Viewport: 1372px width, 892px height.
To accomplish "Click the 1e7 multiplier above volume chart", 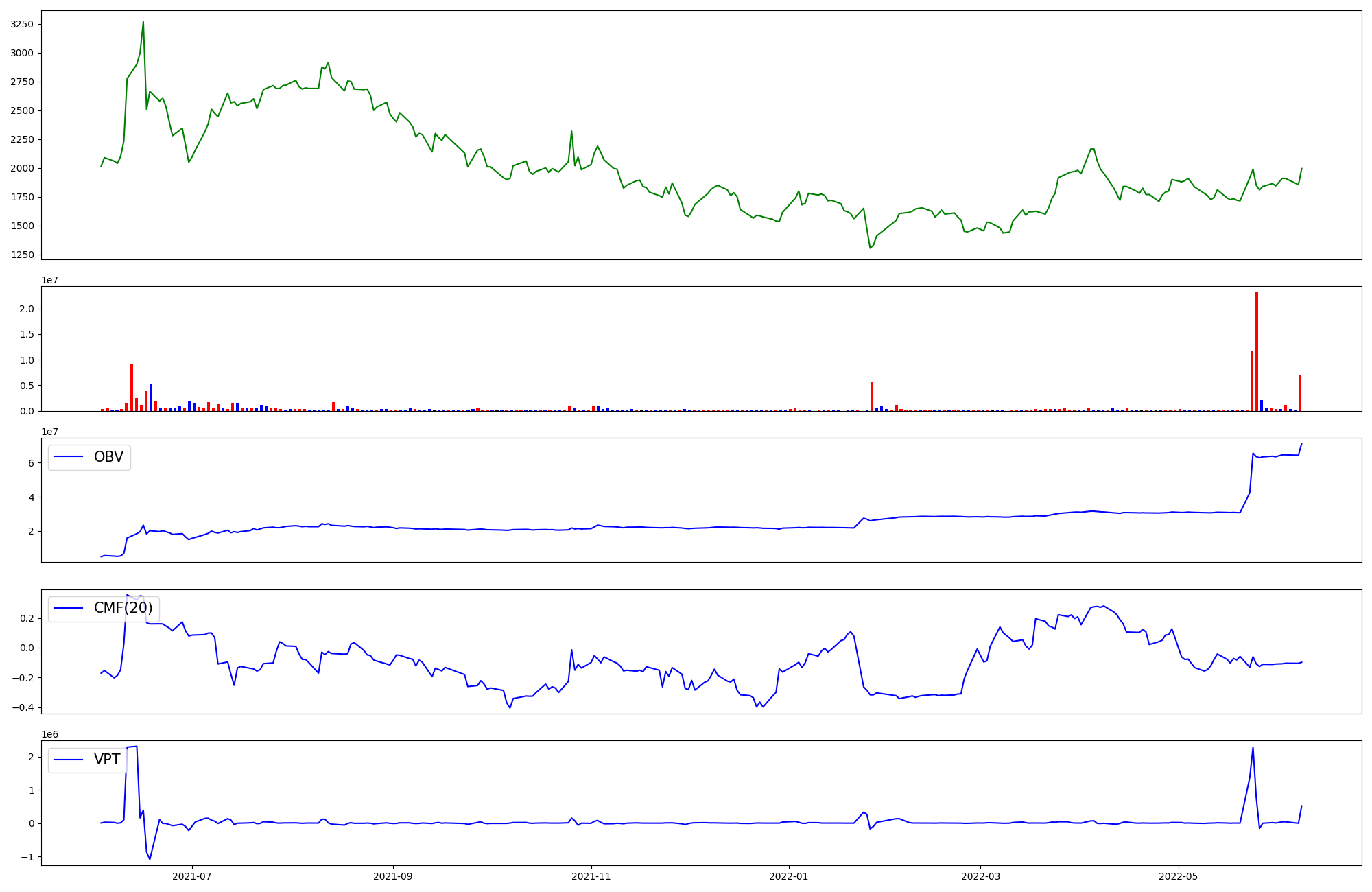I will pyautogui.click(x=49, y=280).
